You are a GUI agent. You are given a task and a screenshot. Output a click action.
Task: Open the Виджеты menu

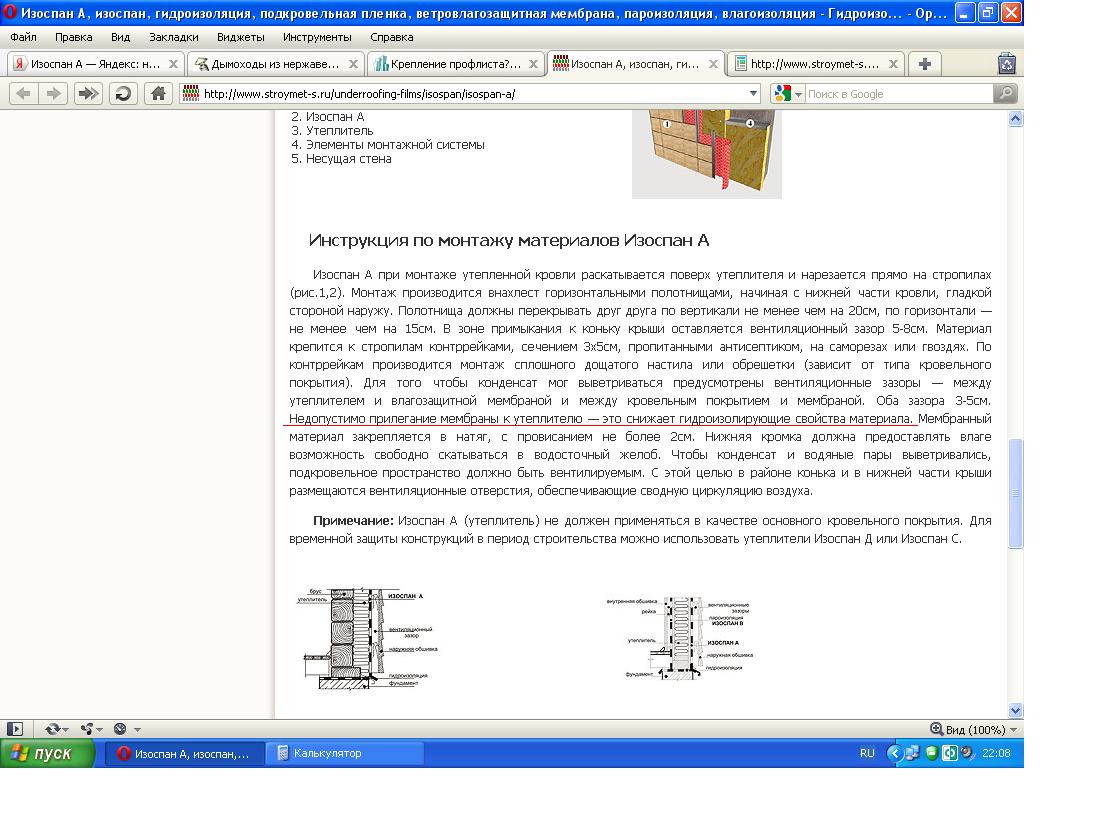coord(241,37)
